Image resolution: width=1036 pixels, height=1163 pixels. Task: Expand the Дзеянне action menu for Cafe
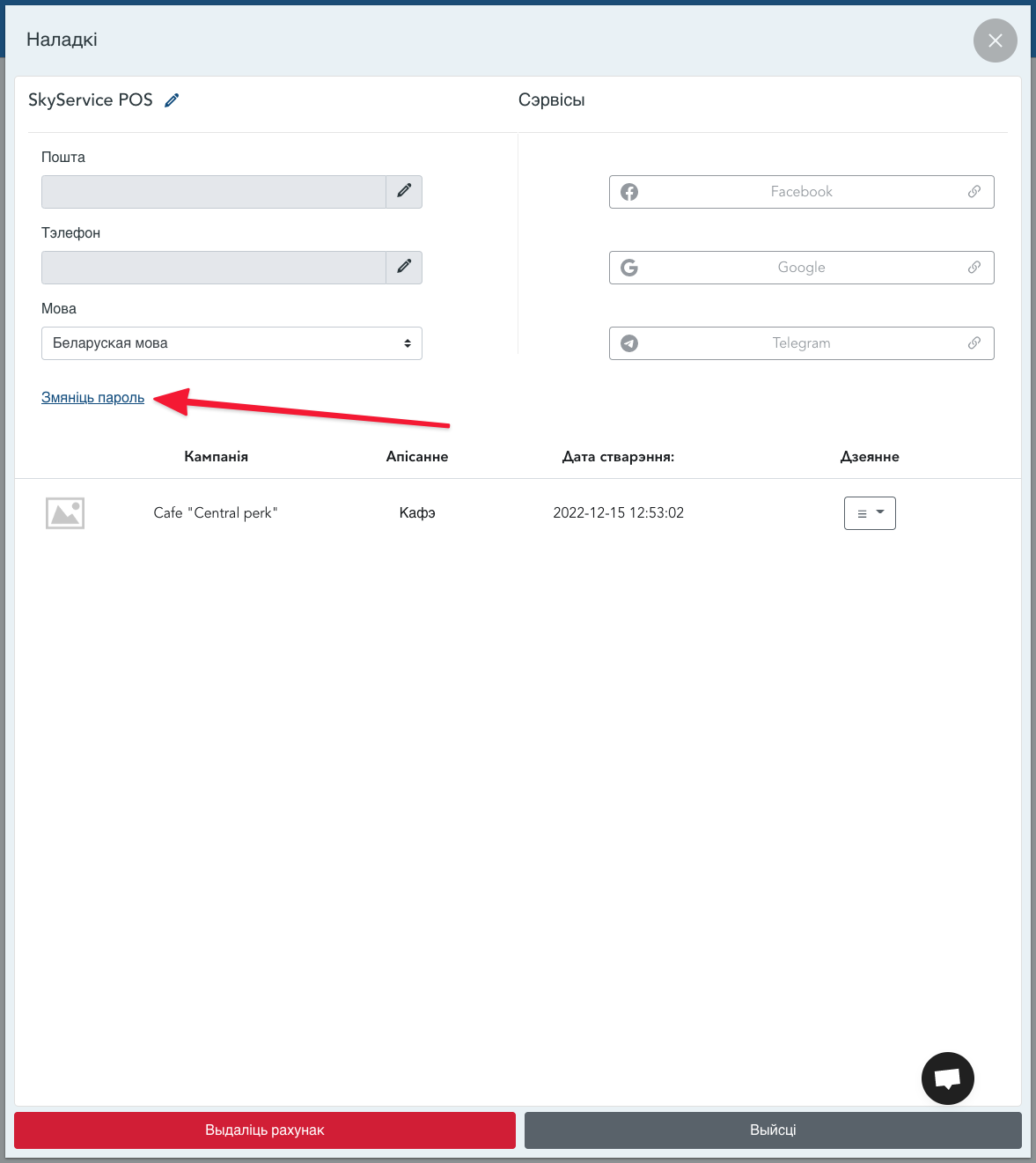[x=870, y=513]
